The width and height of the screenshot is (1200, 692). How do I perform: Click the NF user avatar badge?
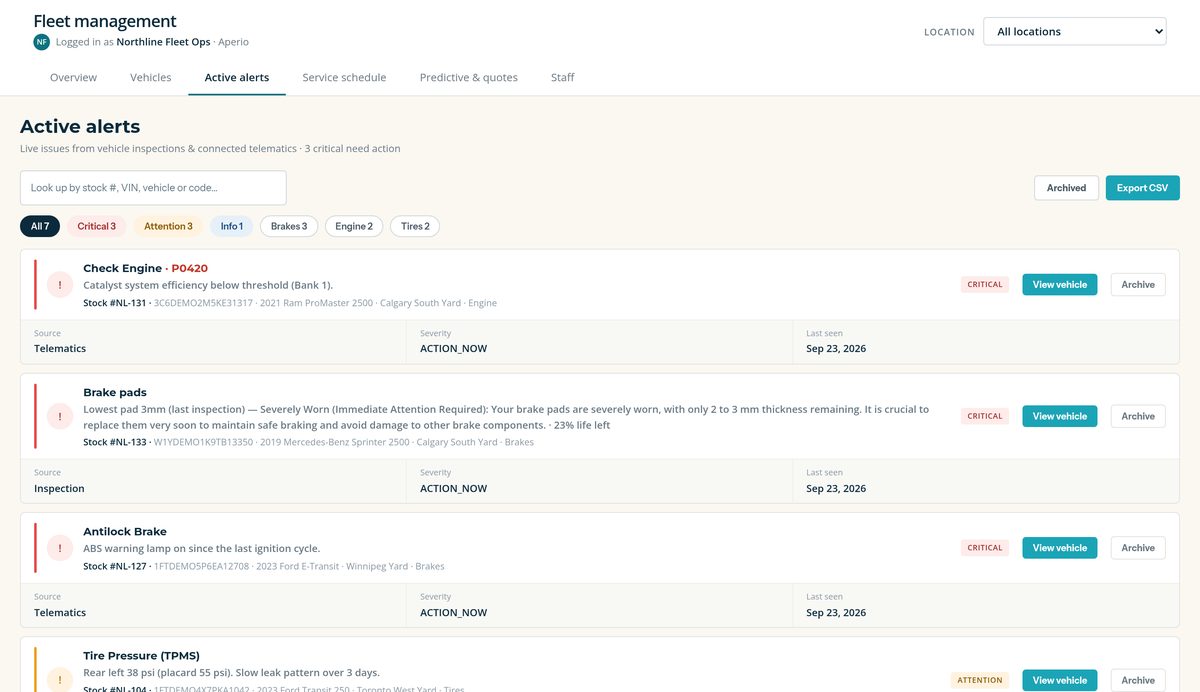tap(41, 42)
